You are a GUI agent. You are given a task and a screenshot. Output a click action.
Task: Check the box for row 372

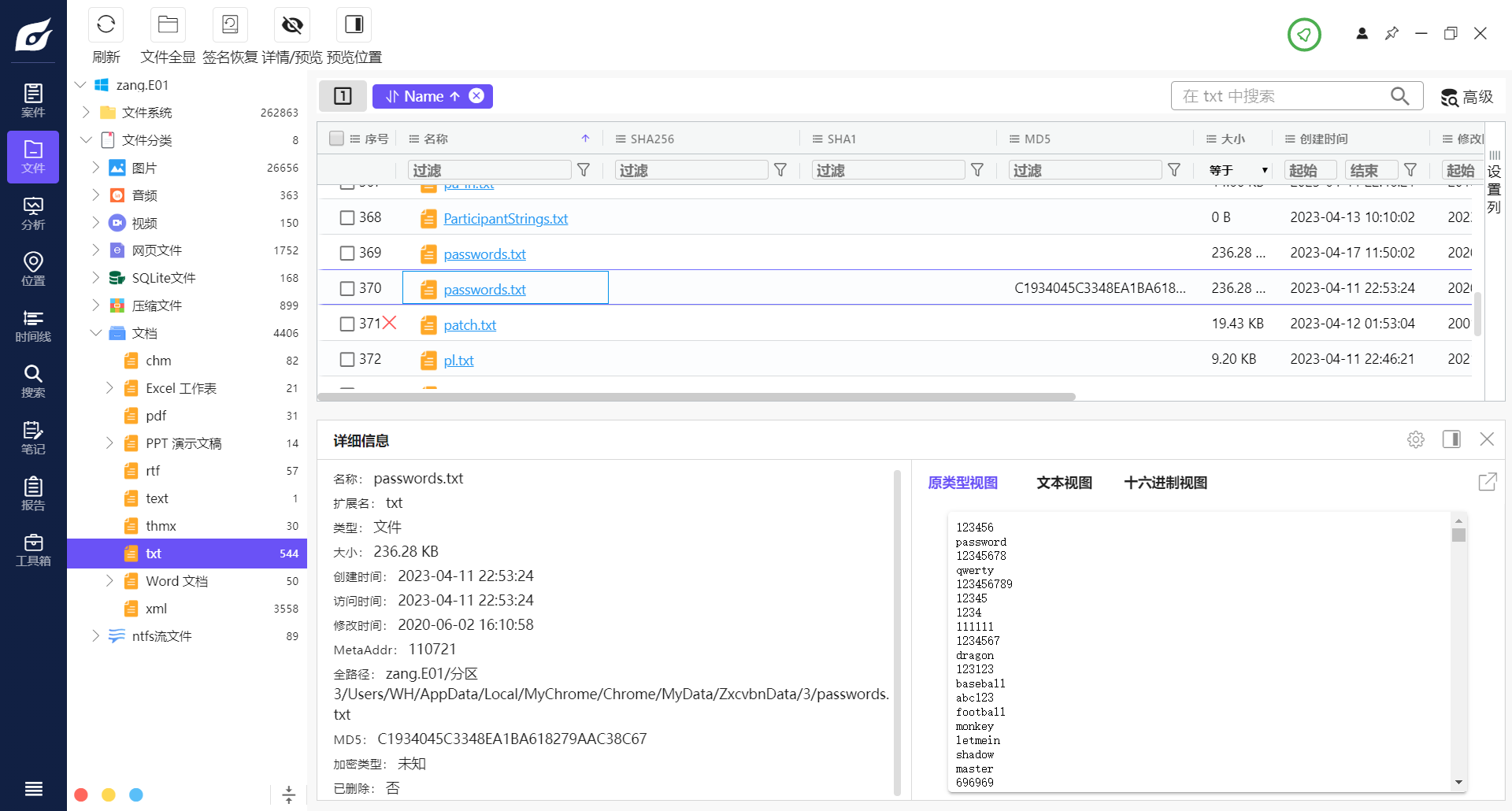pos(347,360)
